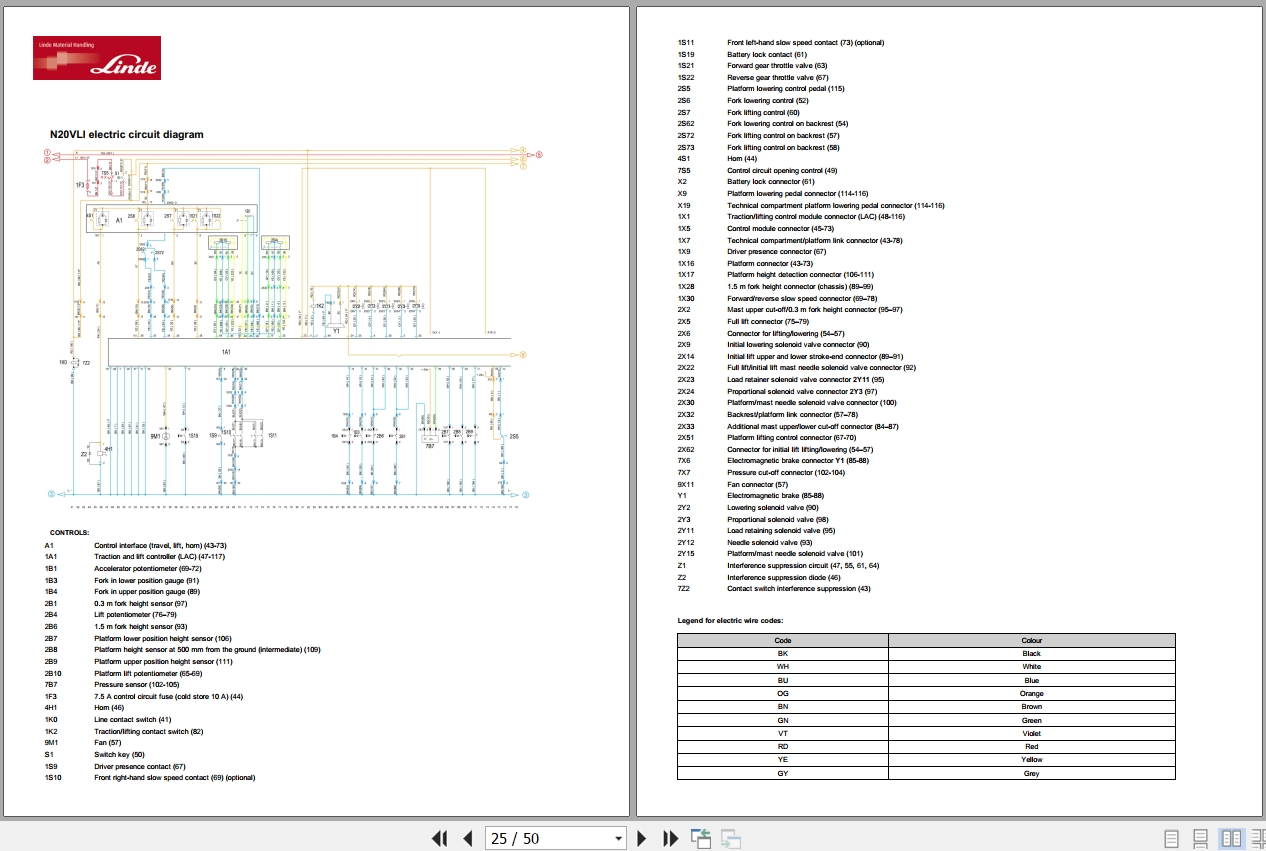Screen dimensions: 1266x851
Task: Click the Linde logo on the page
Action: (x=97, y=58)
